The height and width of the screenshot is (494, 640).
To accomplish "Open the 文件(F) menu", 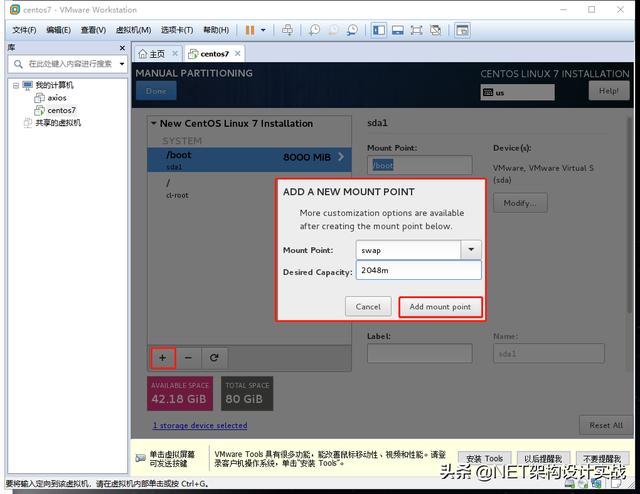I will pyautogui.click(x=24, y=30).
